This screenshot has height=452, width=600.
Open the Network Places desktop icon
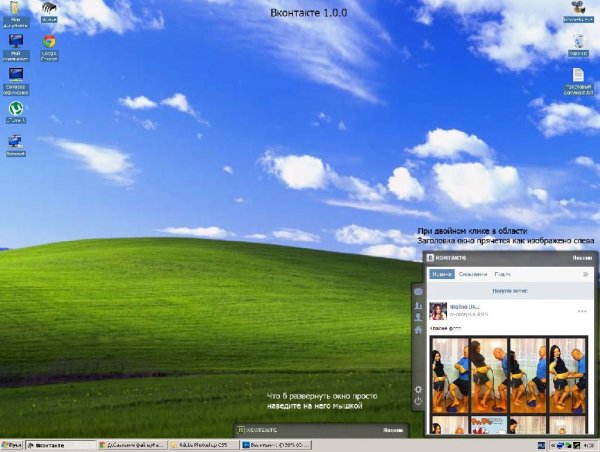pos(16,81)
